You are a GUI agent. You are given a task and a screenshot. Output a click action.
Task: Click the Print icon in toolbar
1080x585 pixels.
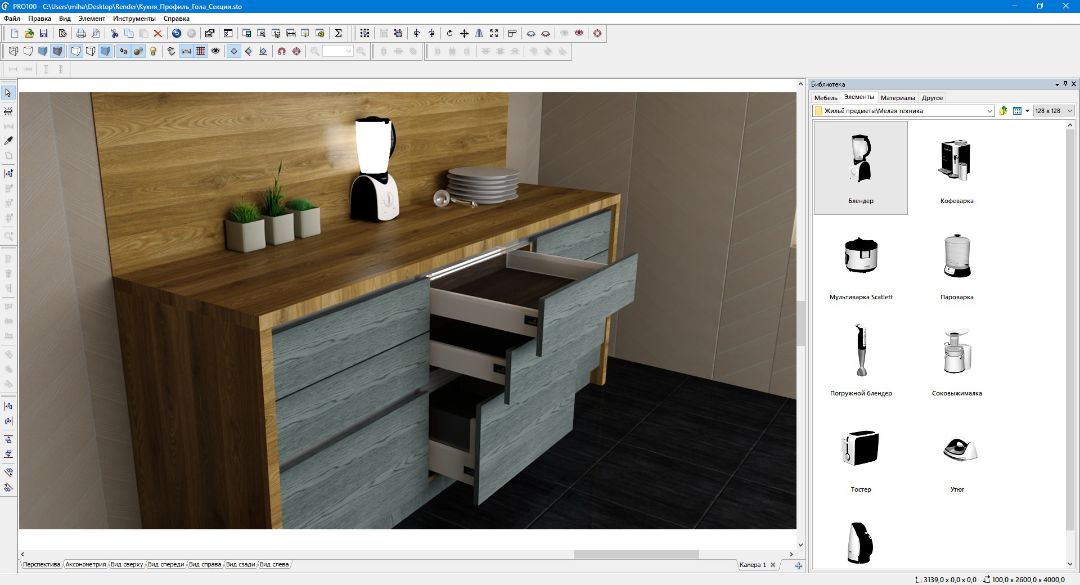[81, 33]
